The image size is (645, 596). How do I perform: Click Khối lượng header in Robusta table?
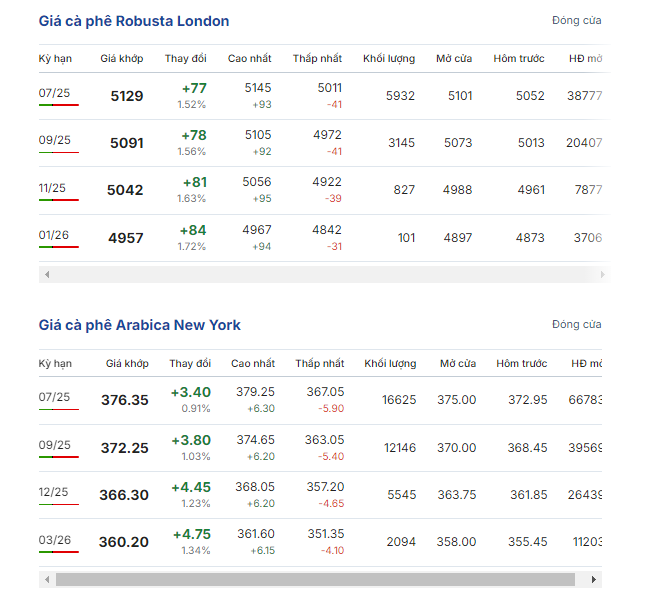[389, 58]
